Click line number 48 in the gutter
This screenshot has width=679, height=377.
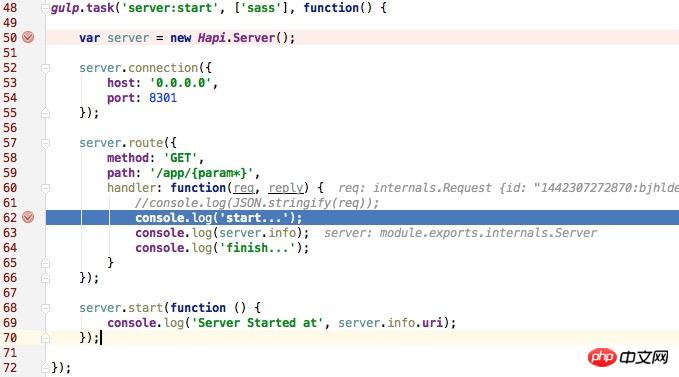click(x=10, y=8)
